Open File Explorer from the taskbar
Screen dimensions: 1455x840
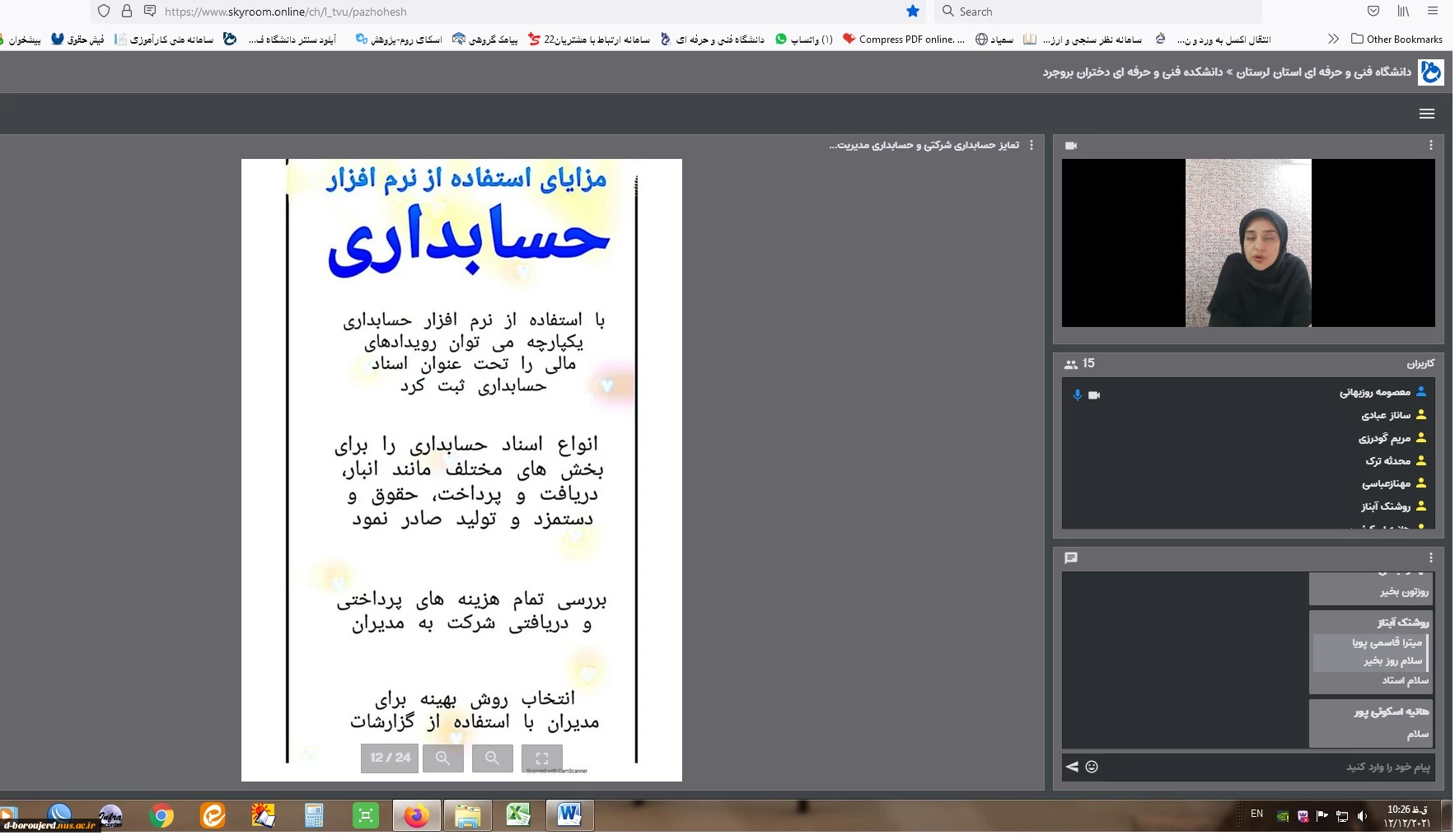point(467,816)
